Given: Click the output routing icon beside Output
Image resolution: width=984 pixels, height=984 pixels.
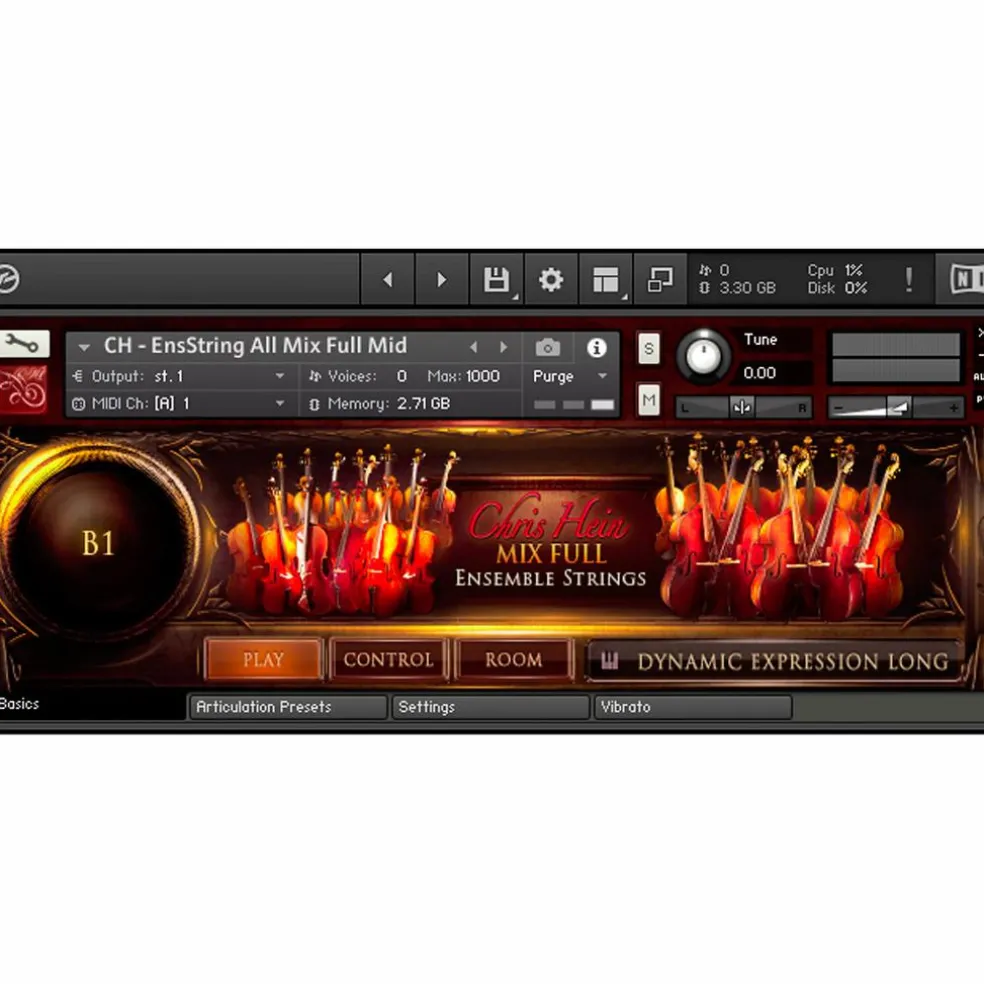Looking at the screenshot, I should [78, 376].
